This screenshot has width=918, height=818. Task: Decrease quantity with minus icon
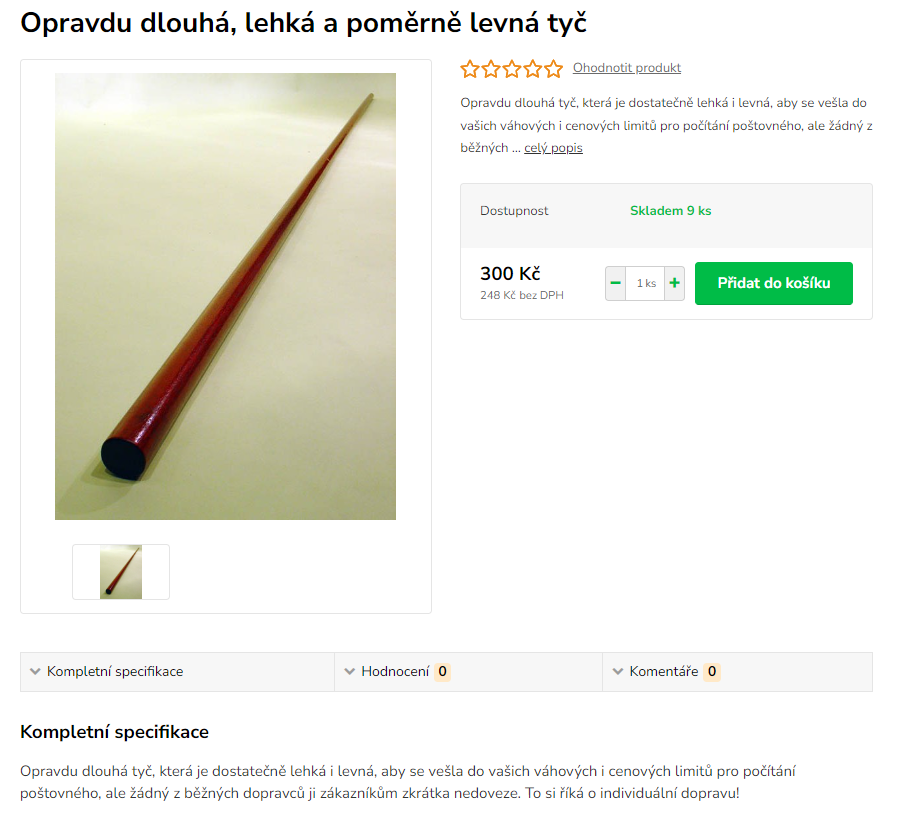click(615, 283)
